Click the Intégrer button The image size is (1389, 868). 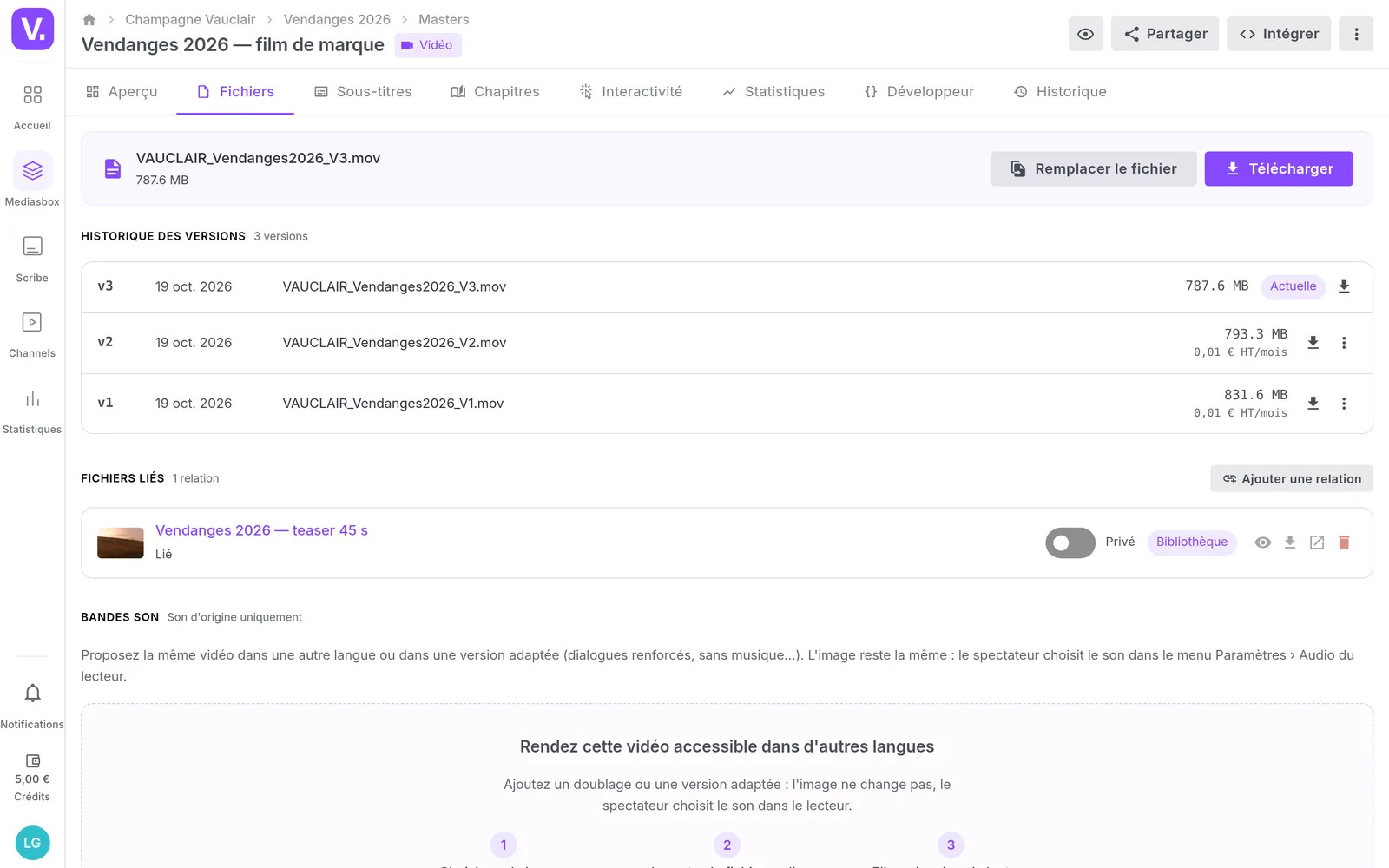click(1279, 34)
